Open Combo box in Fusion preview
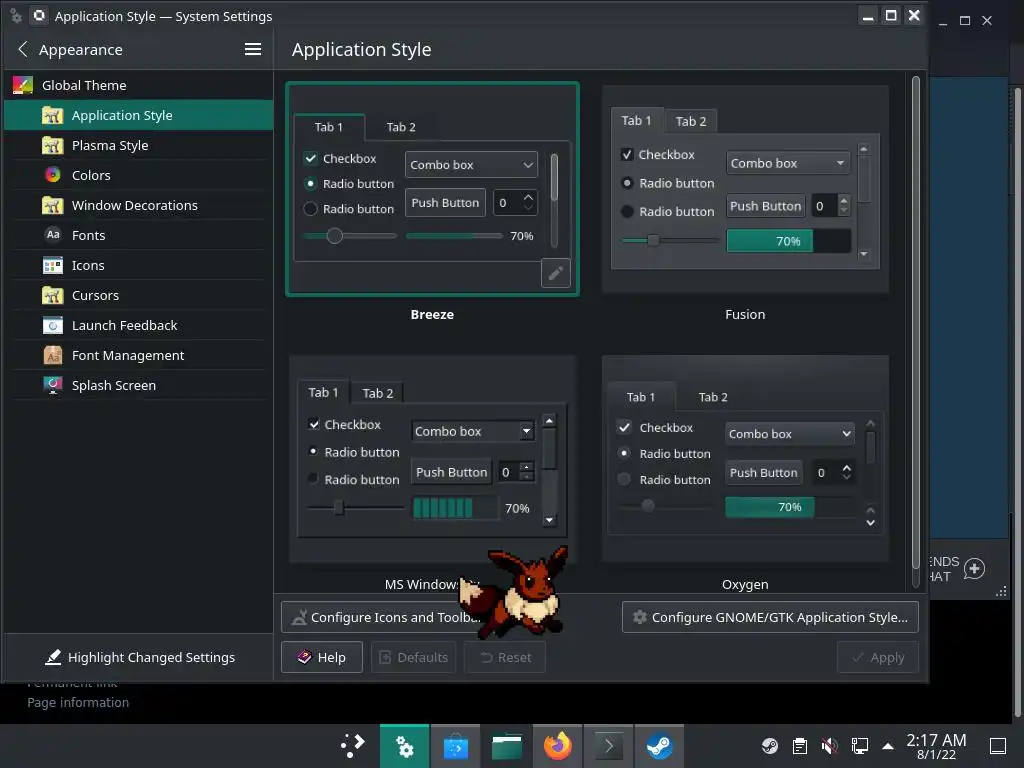 pyautogui.click(x=788, y=163)
